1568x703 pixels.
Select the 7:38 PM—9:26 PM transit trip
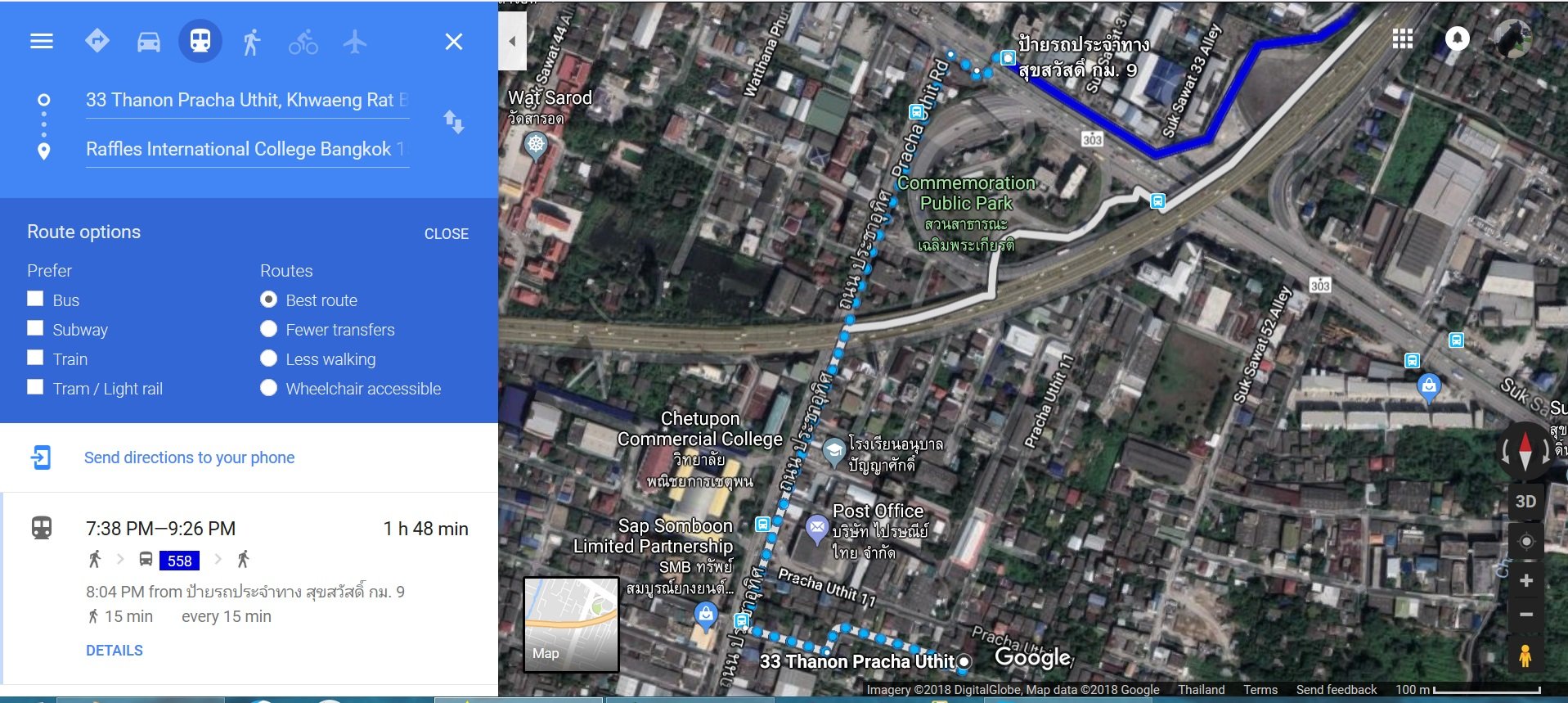pyautogui.click(x=249, y=588)
